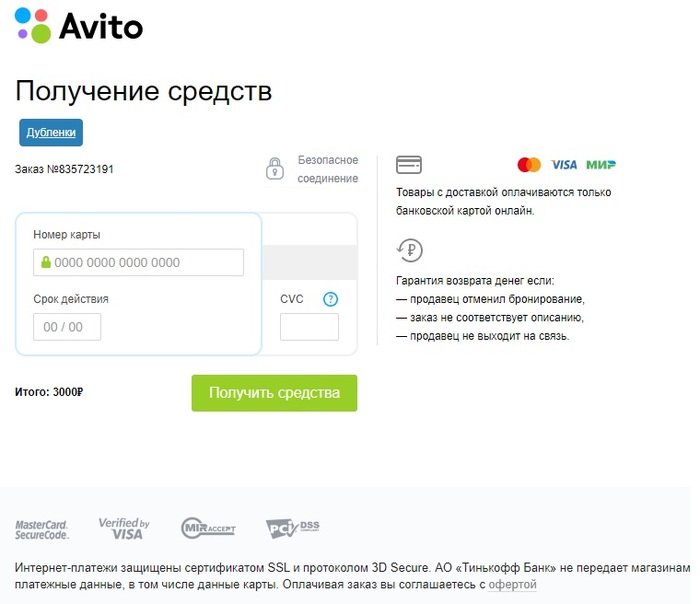Viewport: 700px width, 604px height.
Task: Click the blue VISA logo
Action: pos(564,165)
